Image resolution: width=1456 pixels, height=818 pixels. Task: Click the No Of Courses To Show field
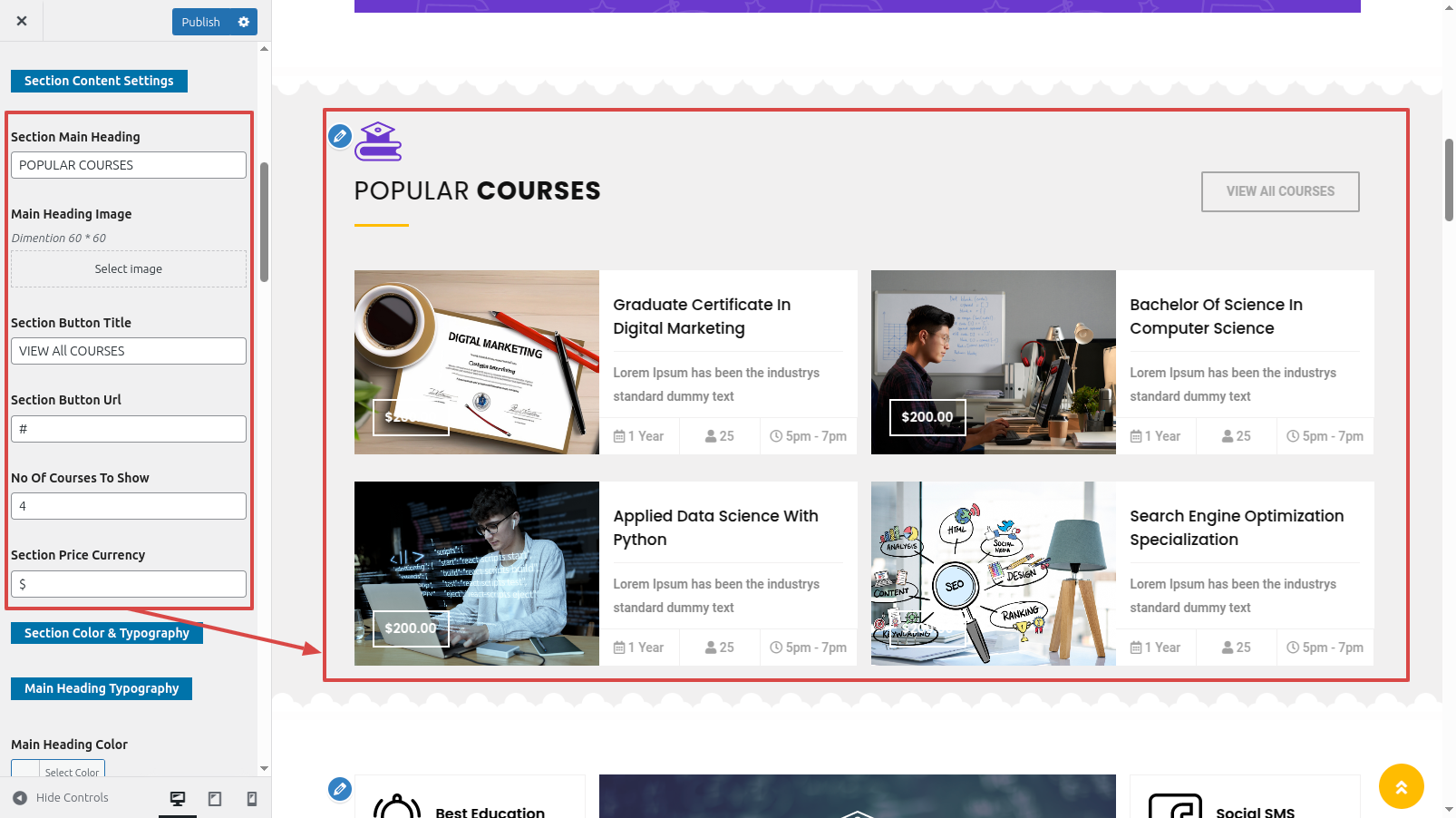[129, 506]
